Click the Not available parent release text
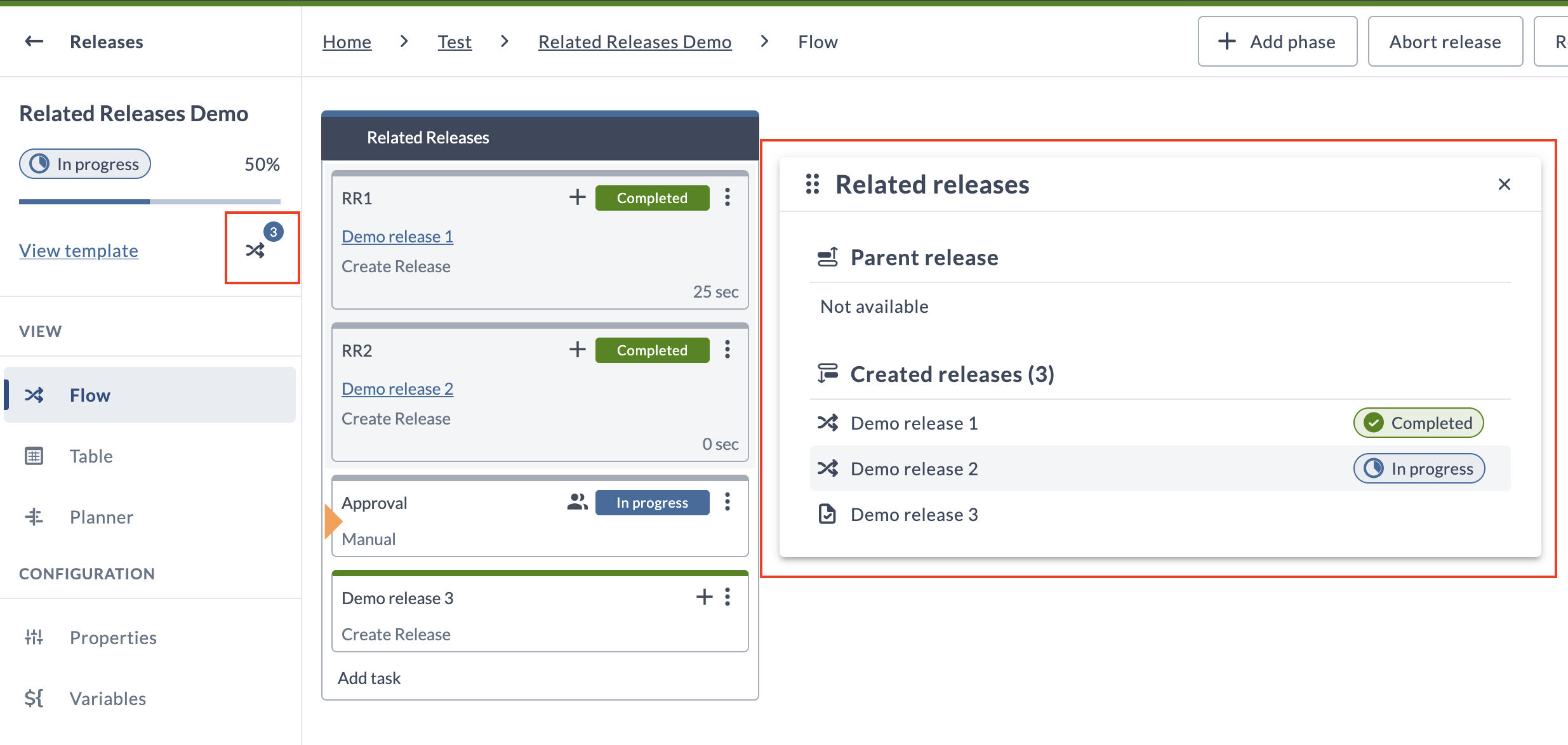 tap(874, 307)
